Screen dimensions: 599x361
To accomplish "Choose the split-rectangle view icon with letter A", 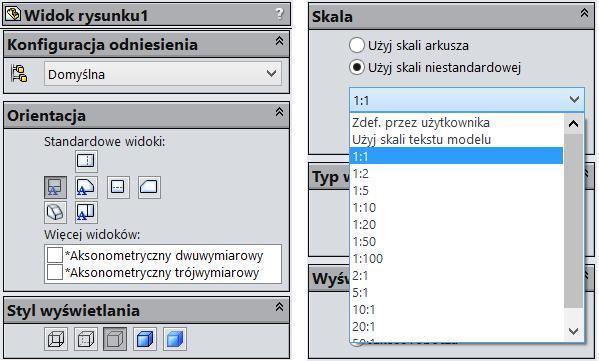I will point(86,212).
